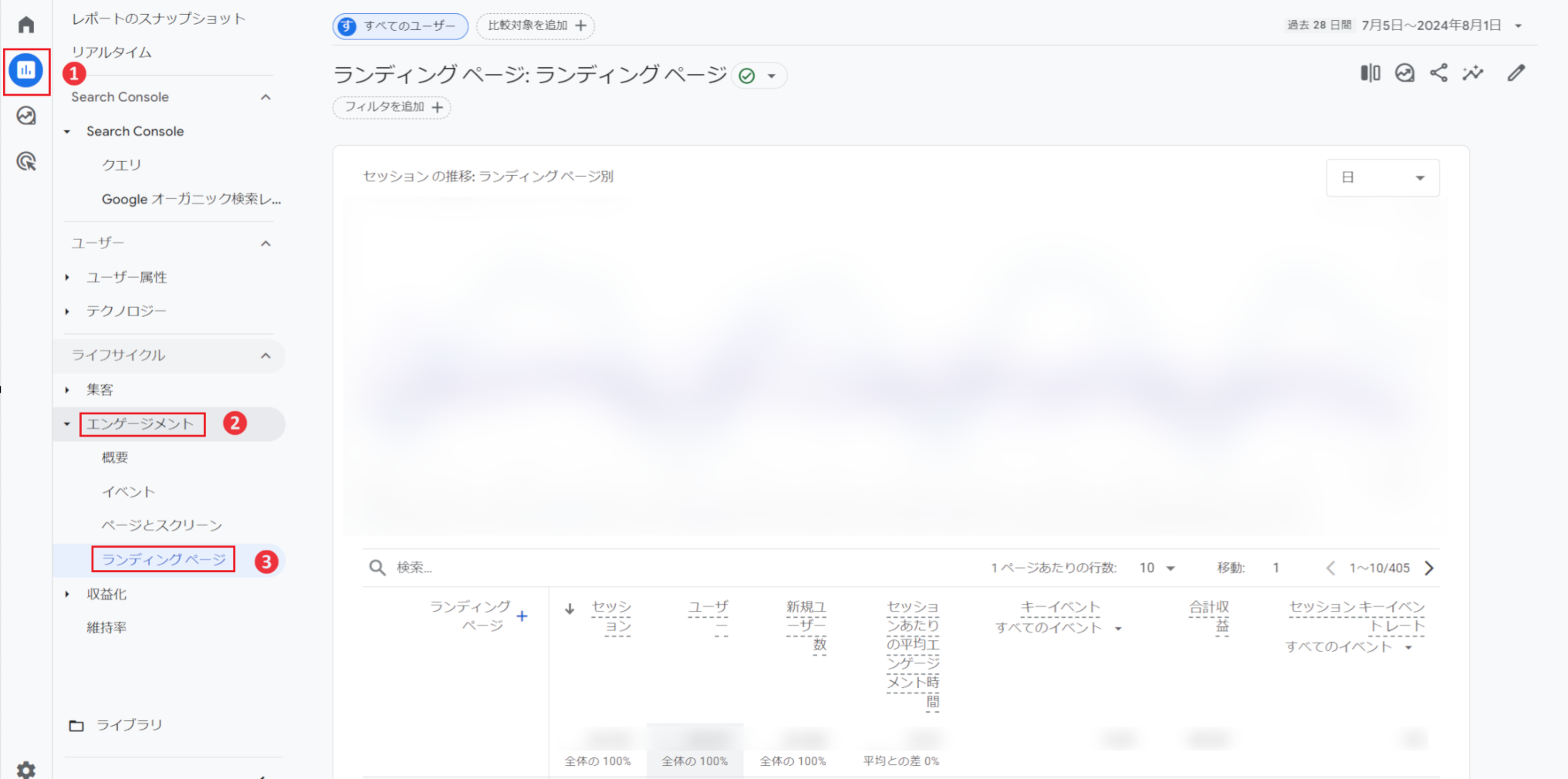Select the Reports icon in the left navigation
Viewport: 1568px width, 779px height.
click(26, 70)
